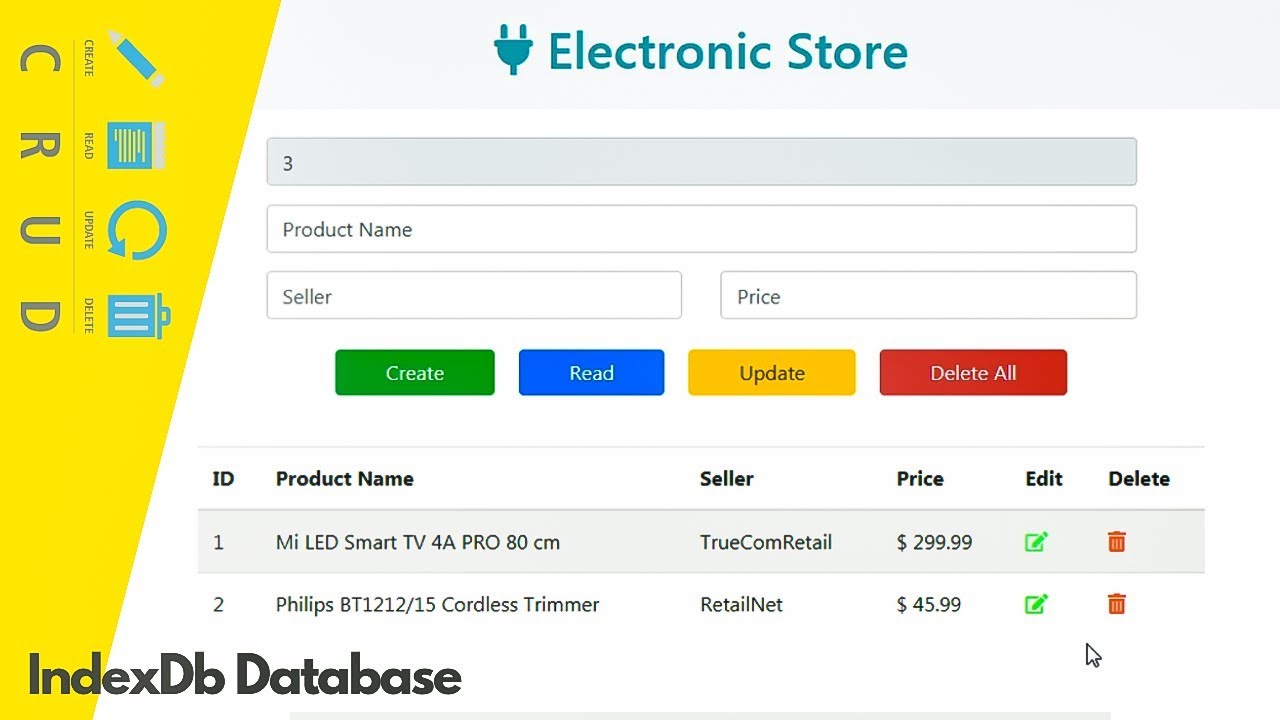Click the Electronic Store heading

(727, 51)
